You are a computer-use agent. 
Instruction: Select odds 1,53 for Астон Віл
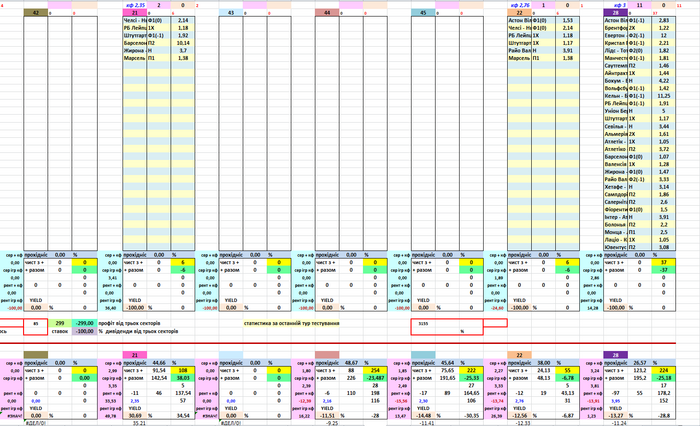pyautogui.click(x=567, y=21)
